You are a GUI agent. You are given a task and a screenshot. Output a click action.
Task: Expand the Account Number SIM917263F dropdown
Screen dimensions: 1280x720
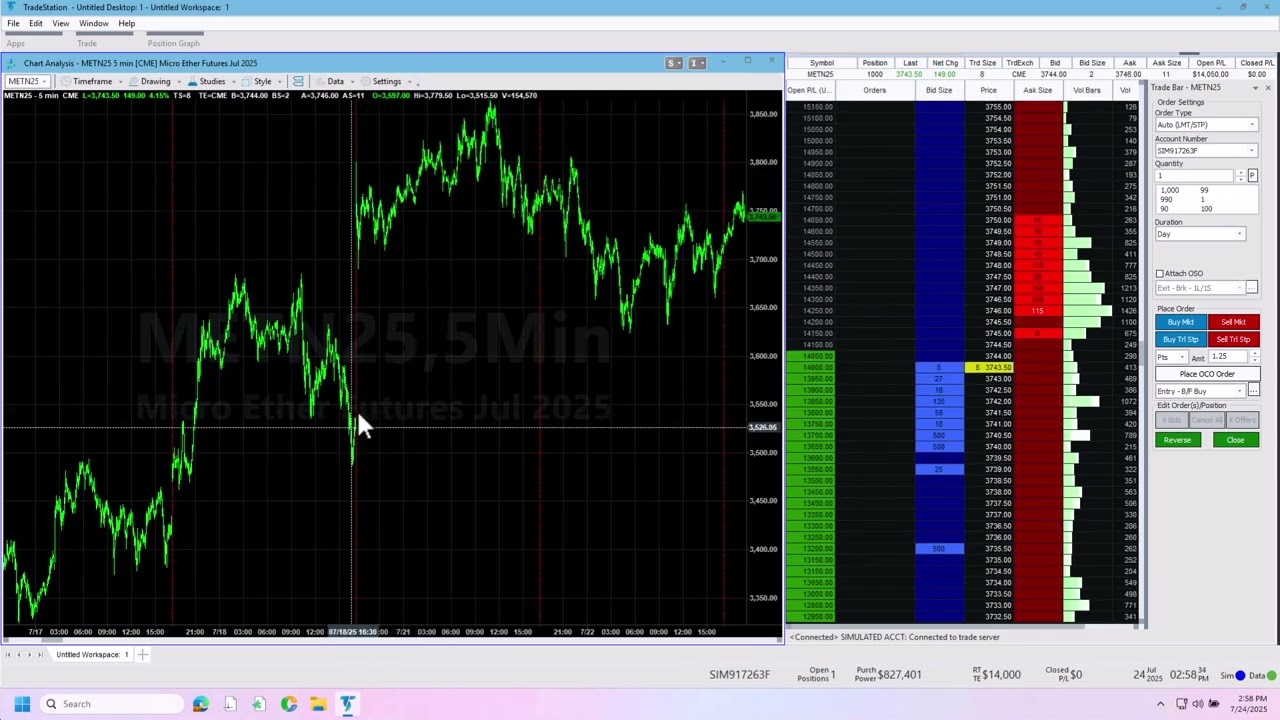click(x=1251, y=151)
